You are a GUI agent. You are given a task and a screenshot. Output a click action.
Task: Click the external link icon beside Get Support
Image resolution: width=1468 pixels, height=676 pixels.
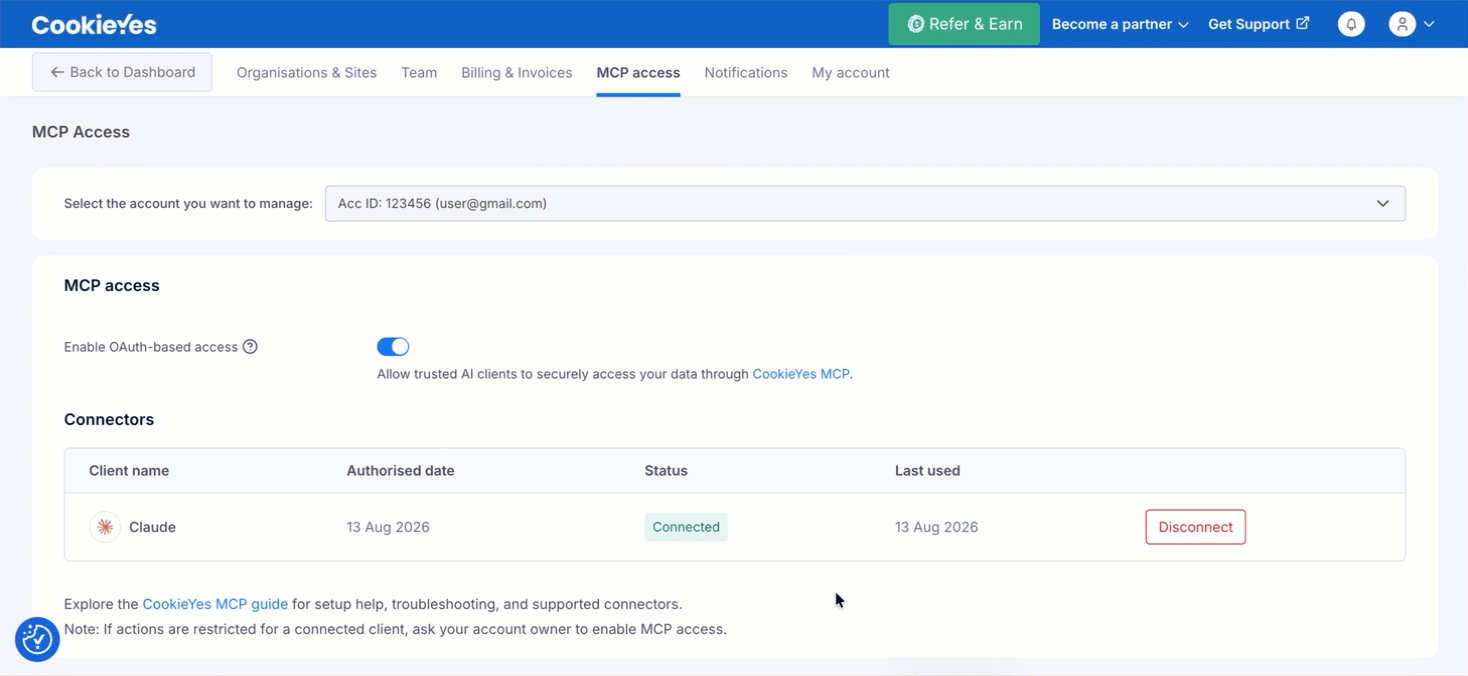(x=1302, y=23)
